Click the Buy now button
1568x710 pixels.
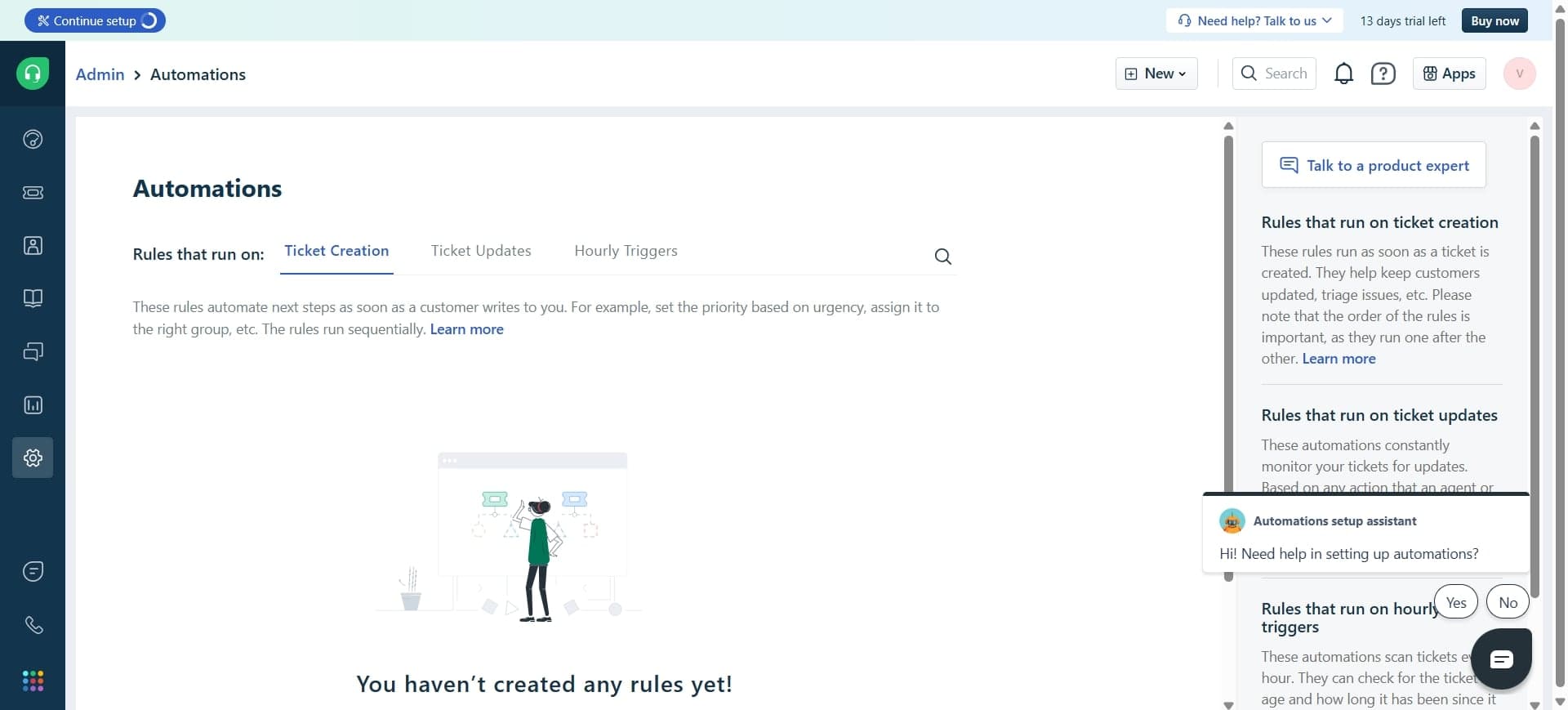tap(1494, 21)
